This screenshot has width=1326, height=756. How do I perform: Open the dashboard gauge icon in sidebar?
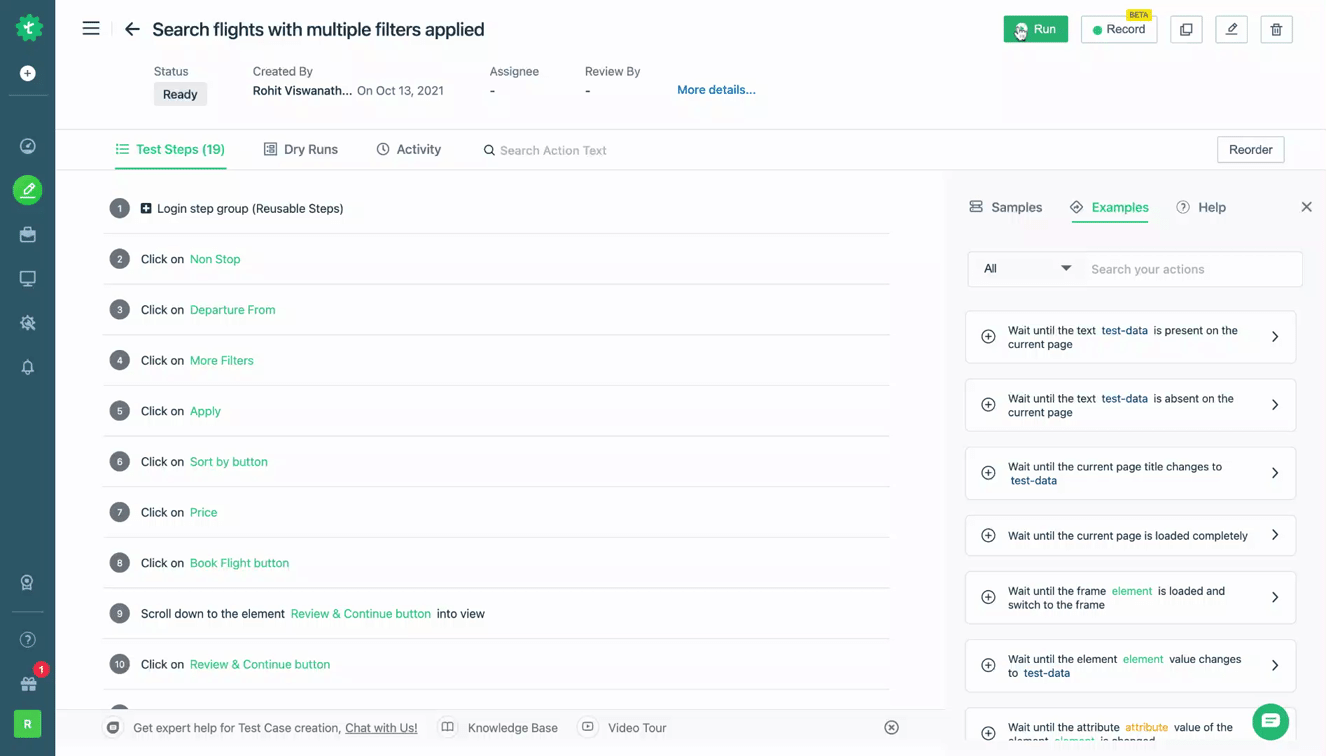pos(28,146)
